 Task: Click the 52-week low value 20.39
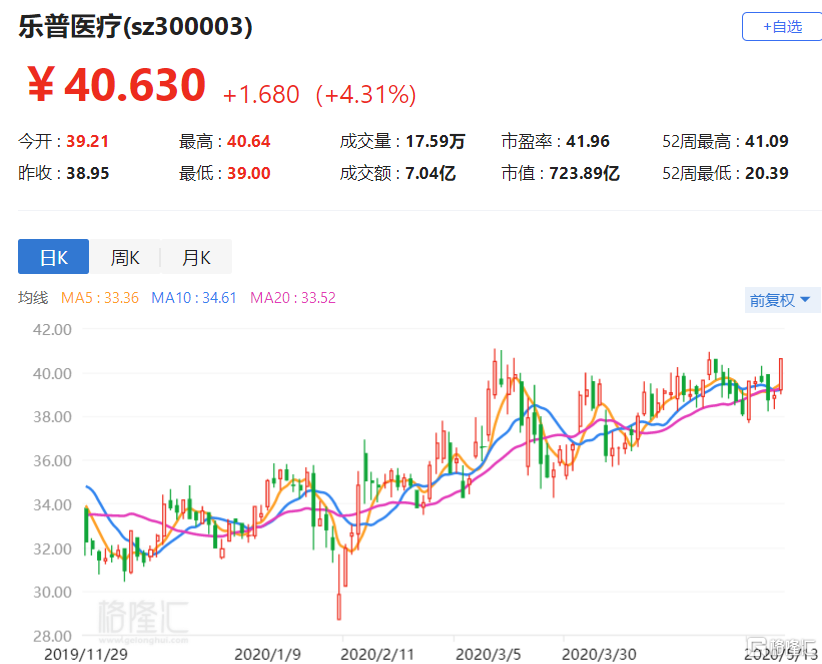click(x=766, y=173)
